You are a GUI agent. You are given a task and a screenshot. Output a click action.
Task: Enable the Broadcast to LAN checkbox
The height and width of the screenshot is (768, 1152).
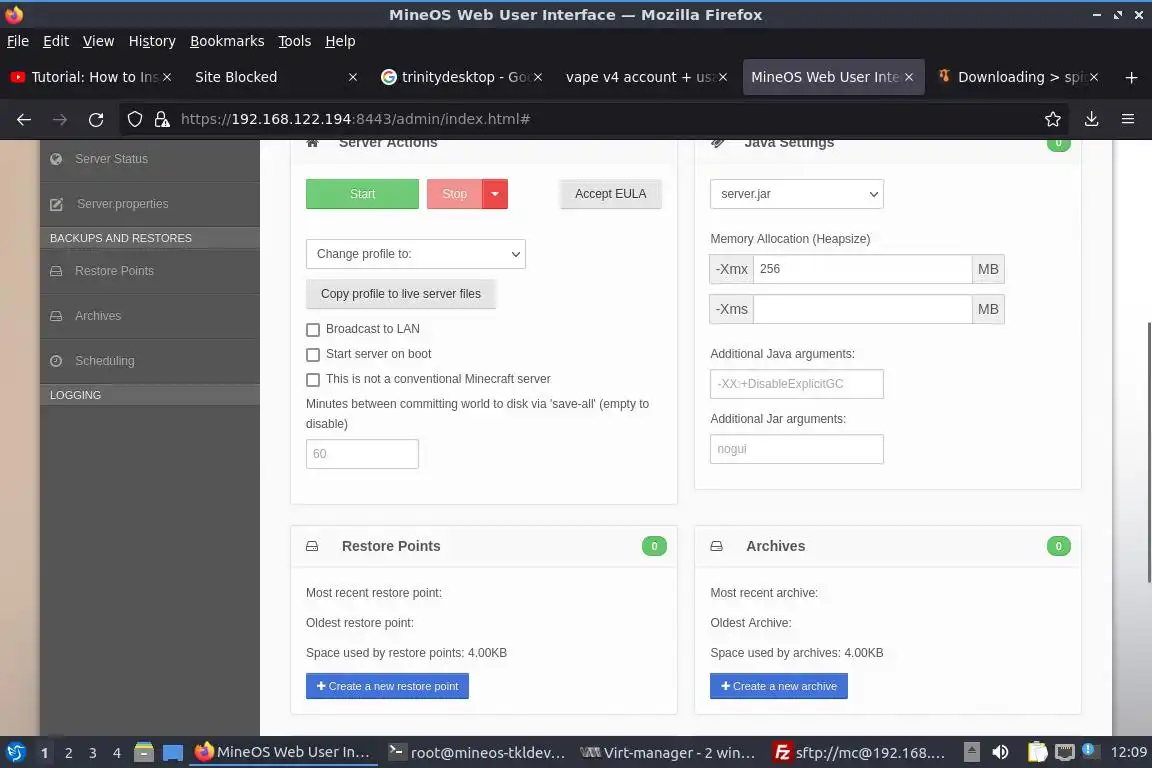point(313,330)
